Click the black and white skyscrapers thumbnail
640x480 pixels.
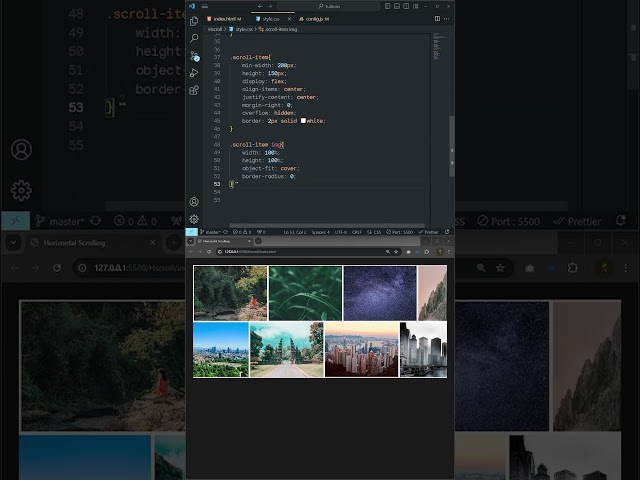click(423, 349)
